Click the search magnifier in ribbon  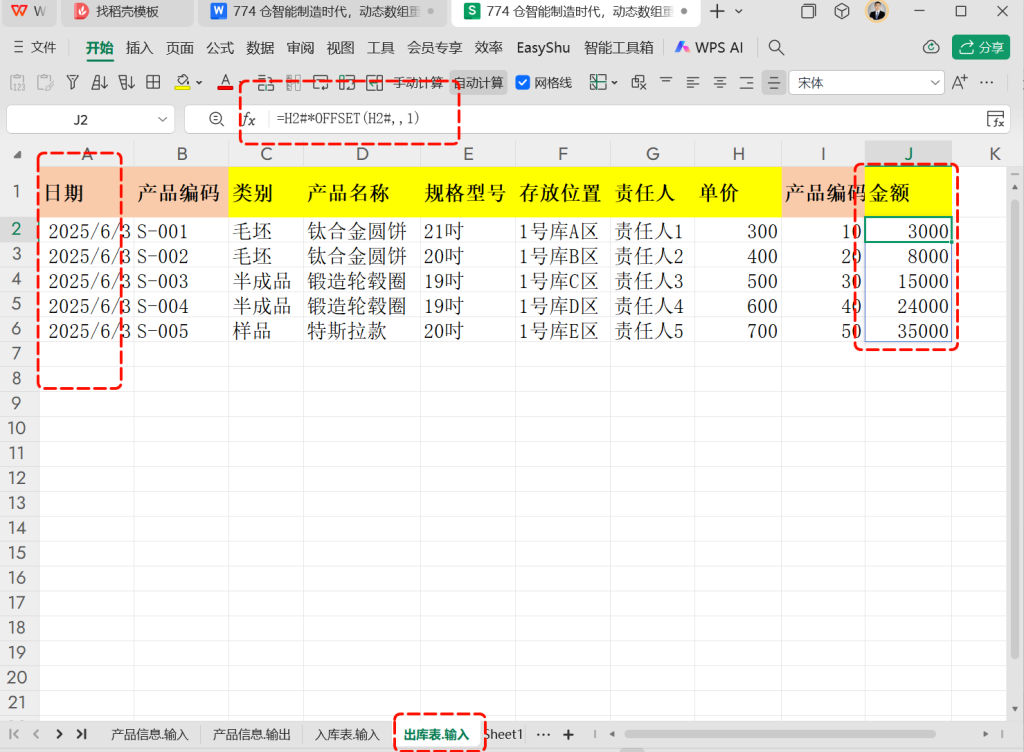point(776,47)
